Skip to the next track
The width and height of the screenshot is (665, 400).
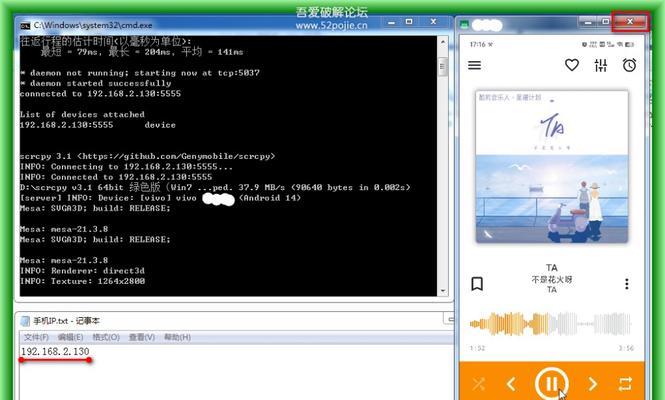(592, 384)
